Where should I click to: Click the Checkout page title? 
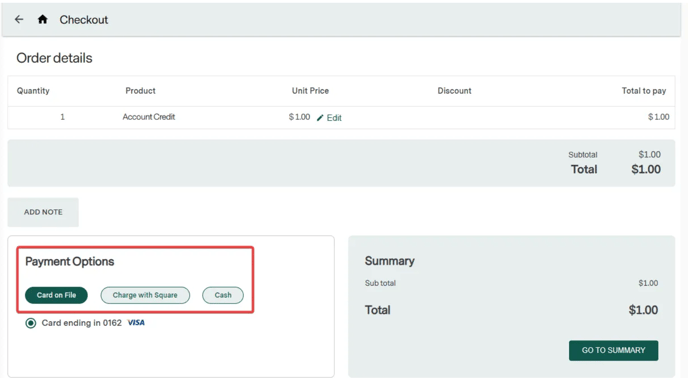pyautogui.click(x=84, y=20)
